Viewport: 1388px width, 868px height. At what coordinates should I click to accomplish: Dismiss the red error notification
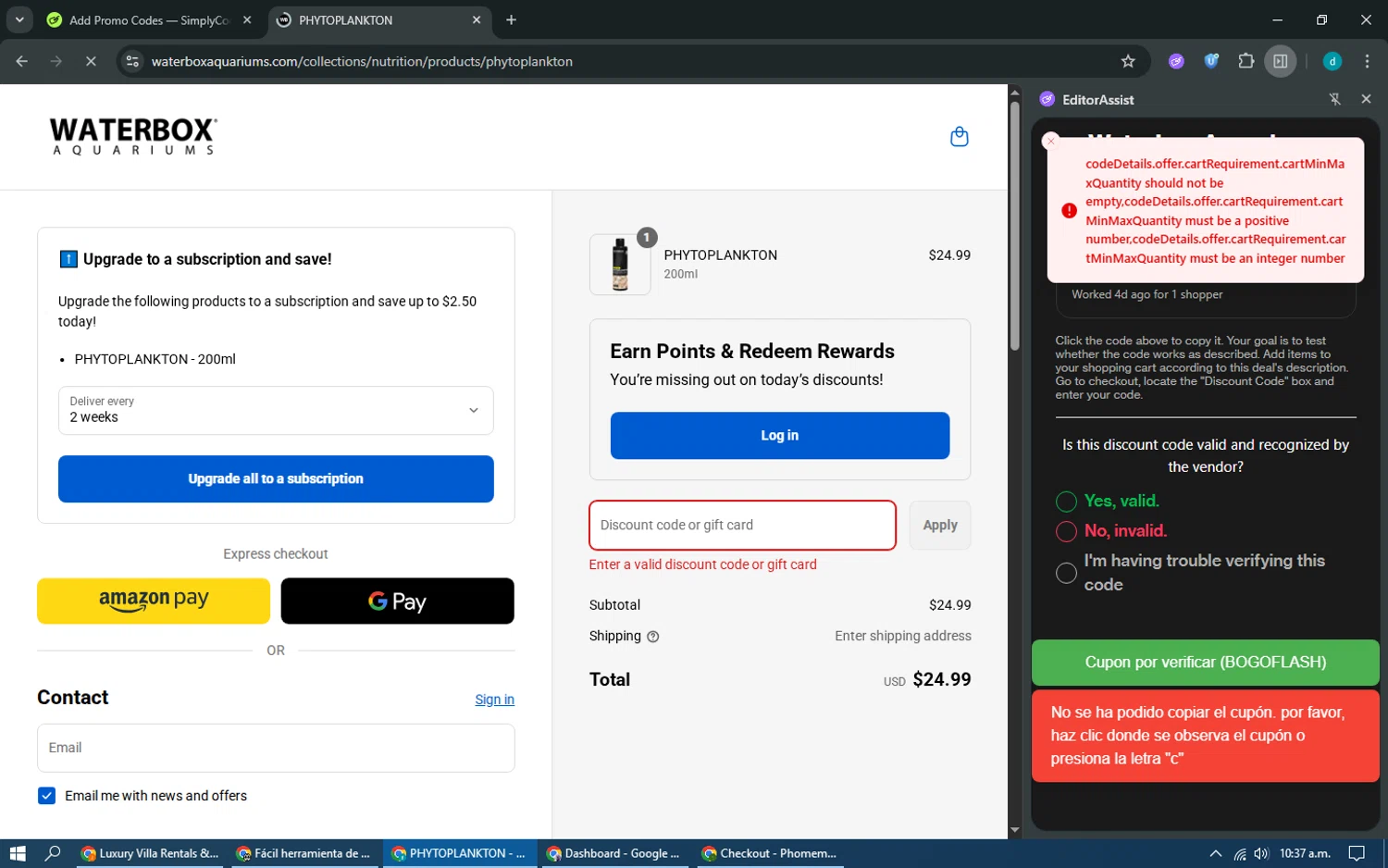pyautogui.click(x=1051, y=142)
